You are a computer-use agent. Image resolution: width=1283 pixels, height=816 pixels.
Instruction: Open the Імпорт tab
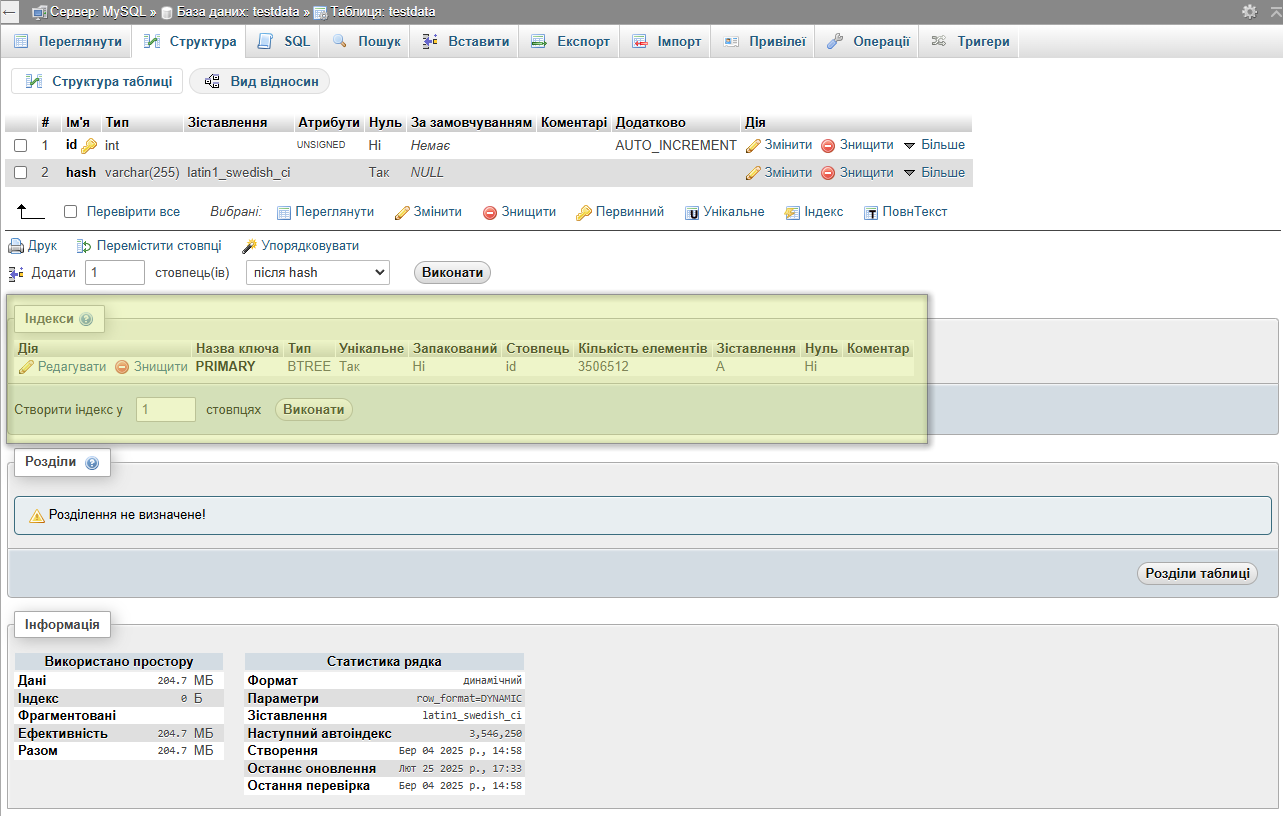(x=666, y=42)
